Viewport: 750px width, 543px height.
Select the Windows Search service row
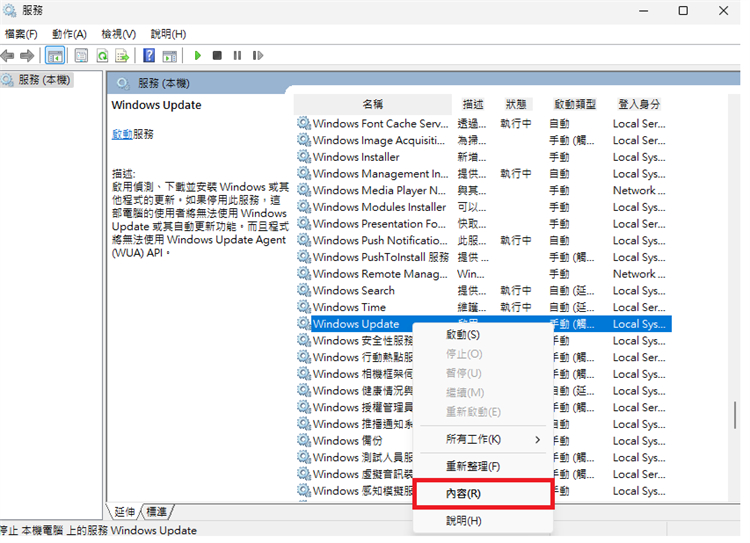[484, 291]
